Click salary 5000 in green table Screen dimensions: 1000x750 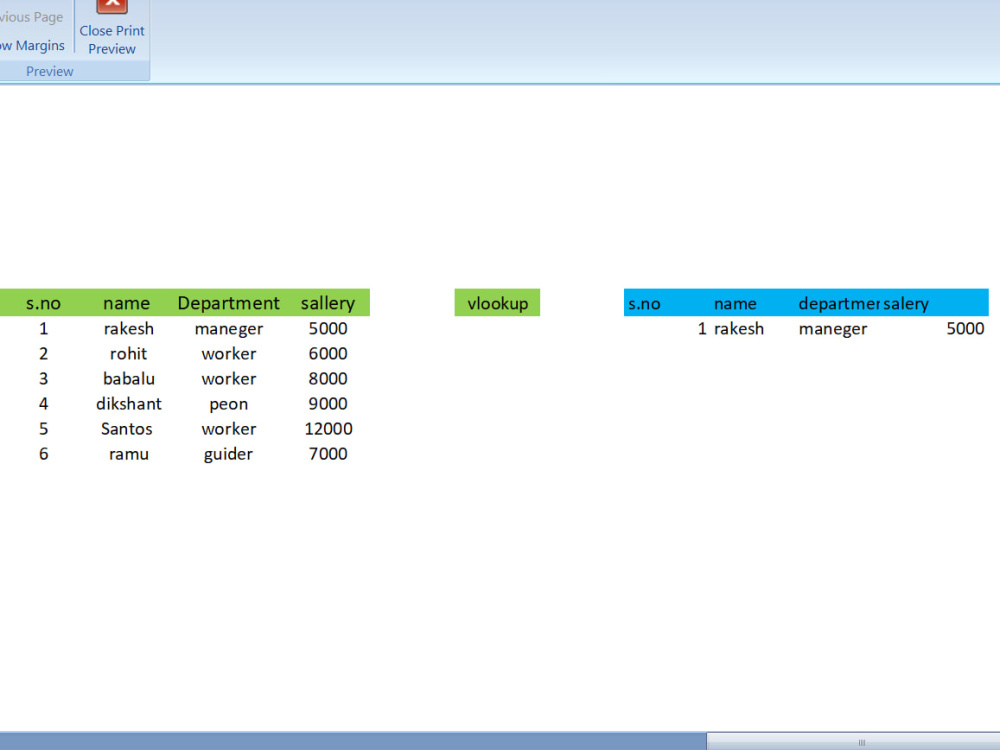point(328,328)
